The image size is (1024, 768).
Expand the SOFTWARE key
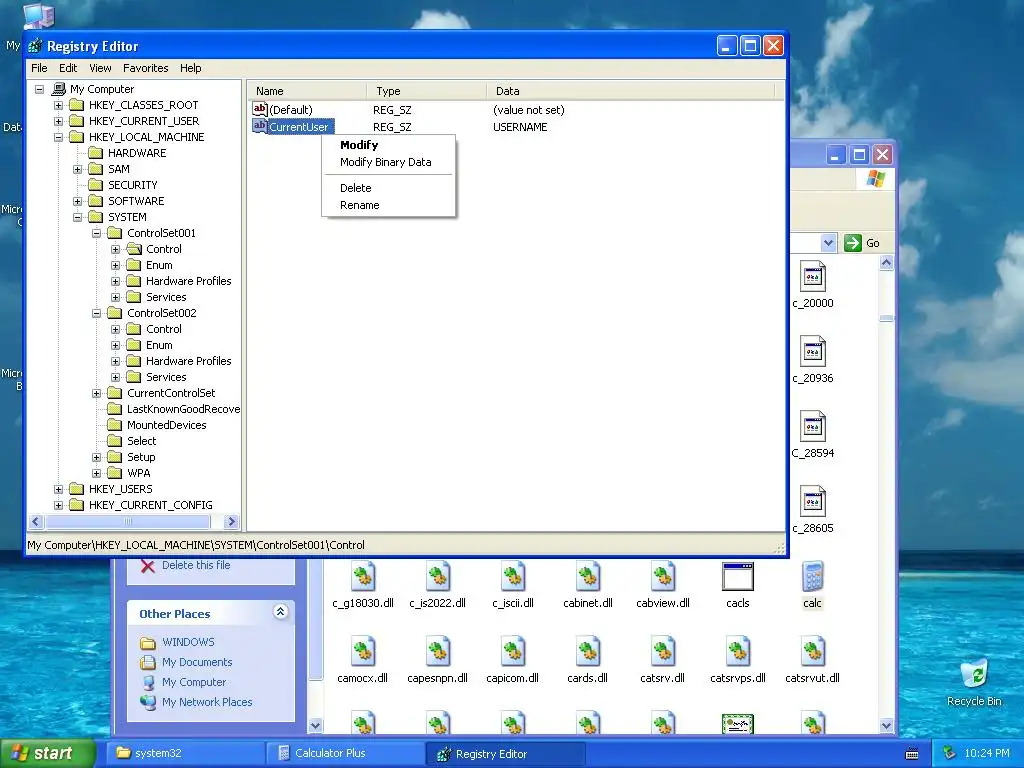click(77, 201)
